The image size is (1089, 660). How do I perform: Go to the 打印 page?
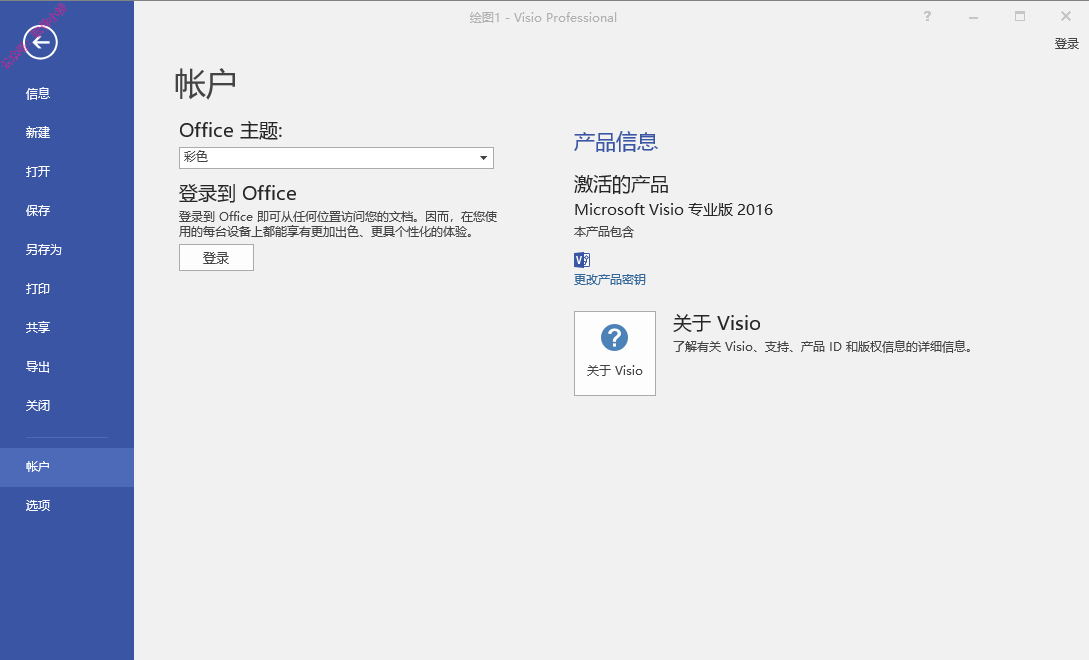(x=38, y=288)
